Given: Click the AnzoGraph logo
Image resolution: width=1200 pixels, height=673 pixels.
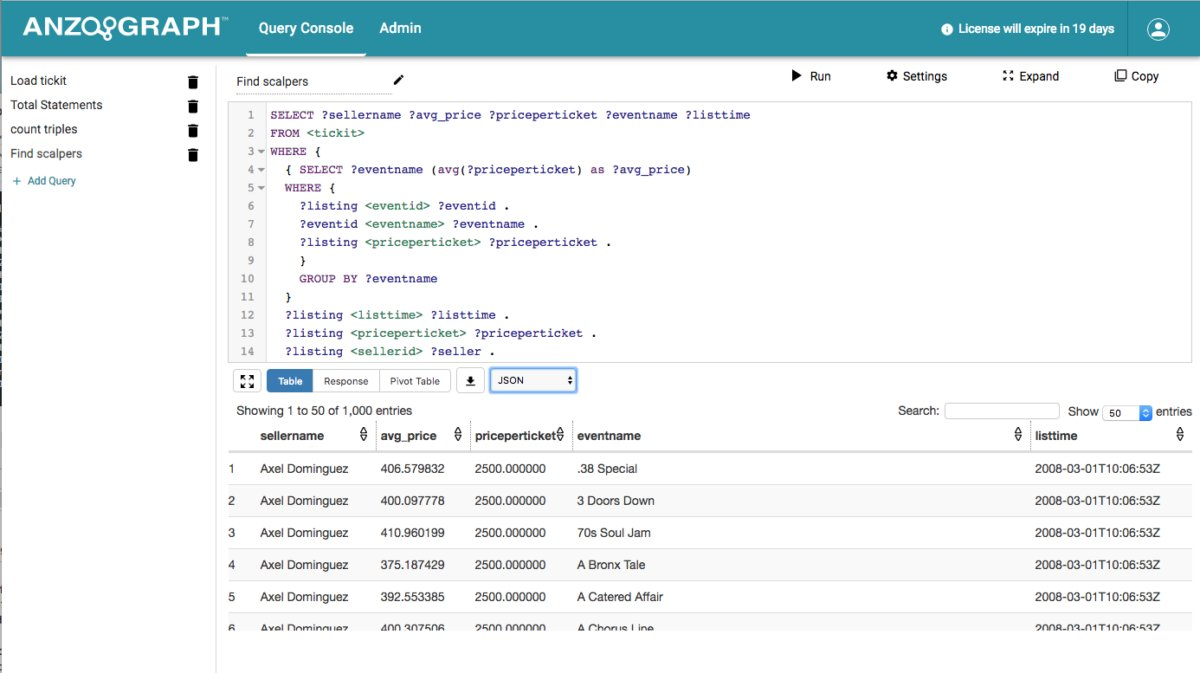Looking at the screenshot, I should coord(124,28).
